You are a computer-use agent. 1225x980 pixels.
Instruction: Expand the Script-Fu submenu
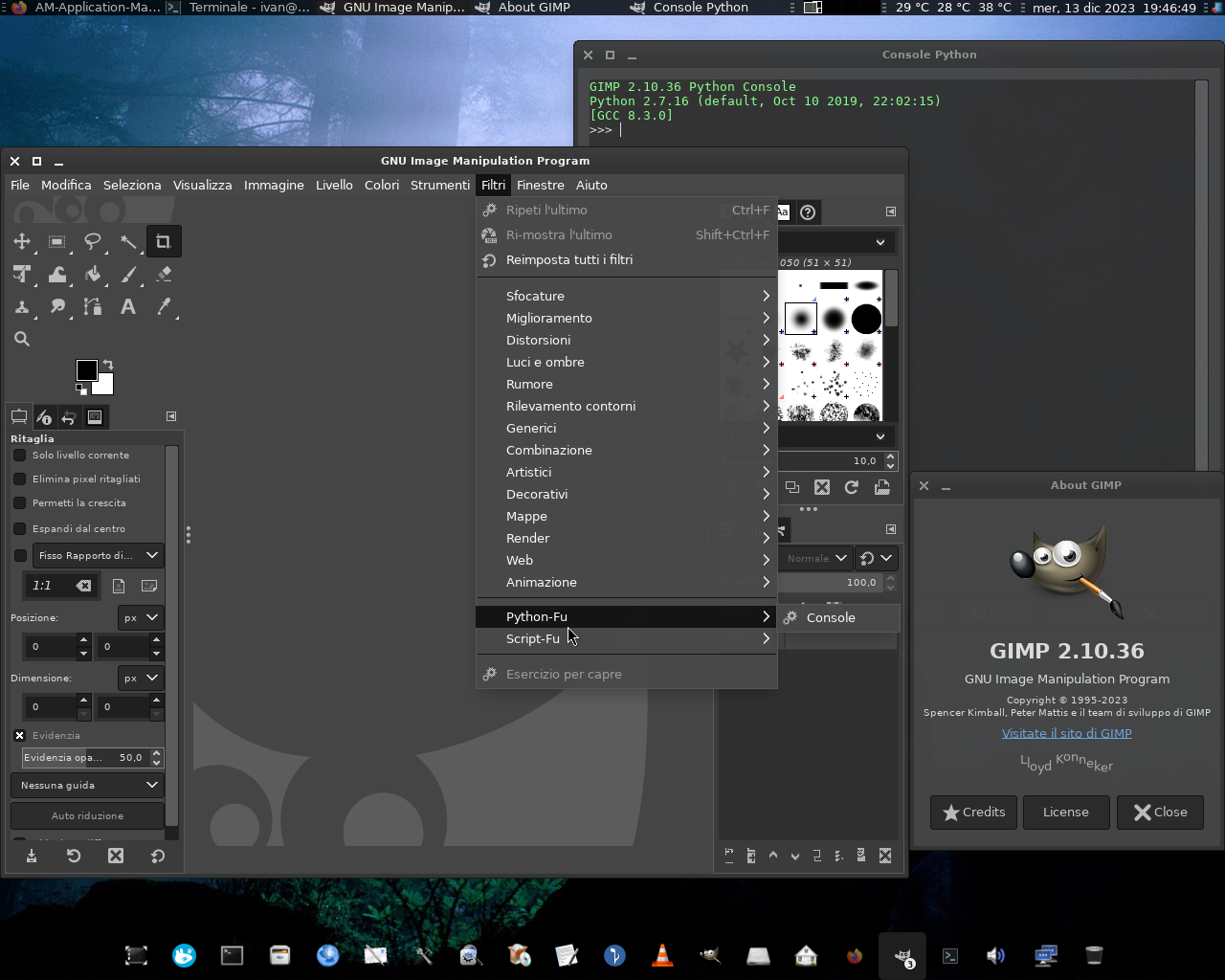627,638
